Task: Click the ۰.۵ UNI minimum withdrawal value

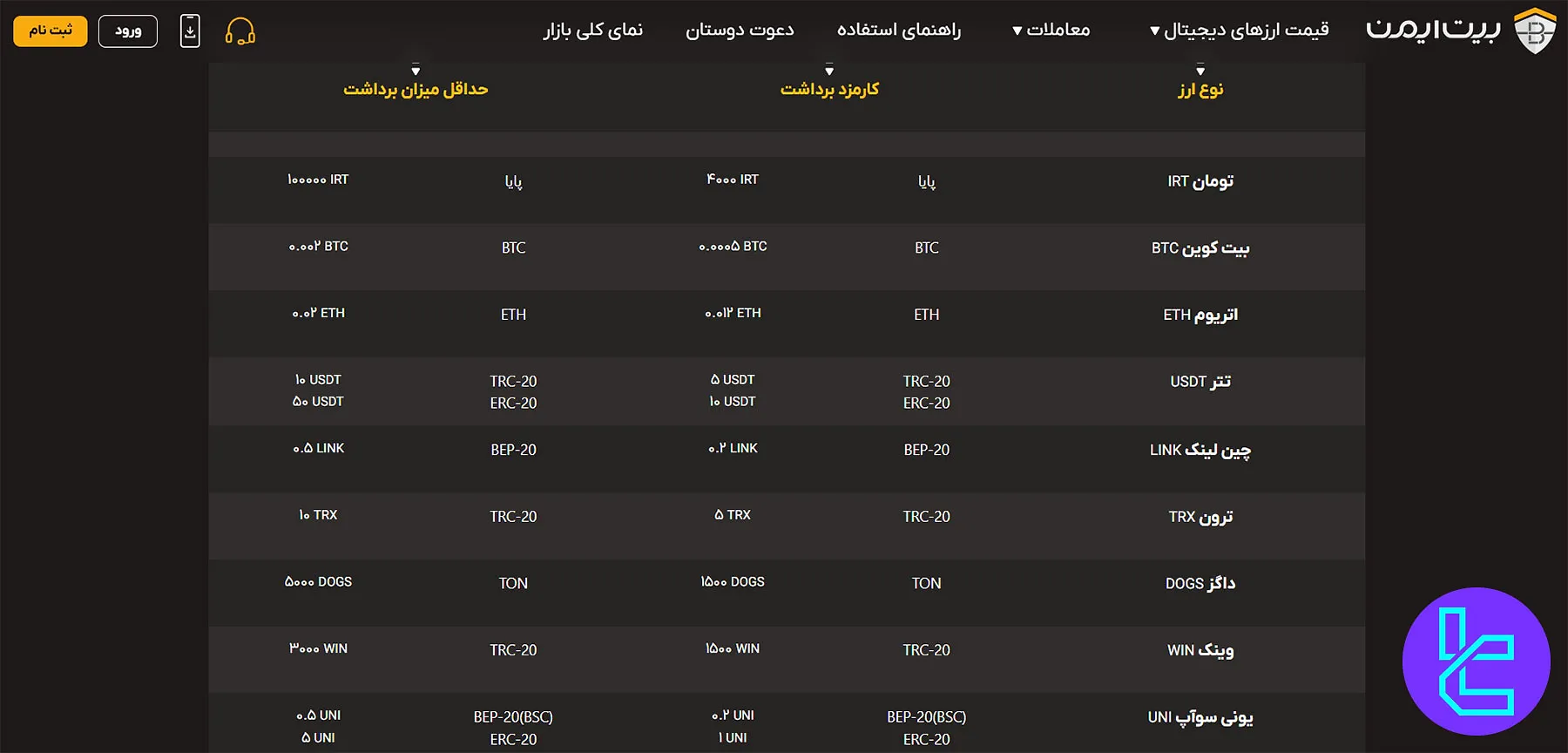Action: point(318,716)
